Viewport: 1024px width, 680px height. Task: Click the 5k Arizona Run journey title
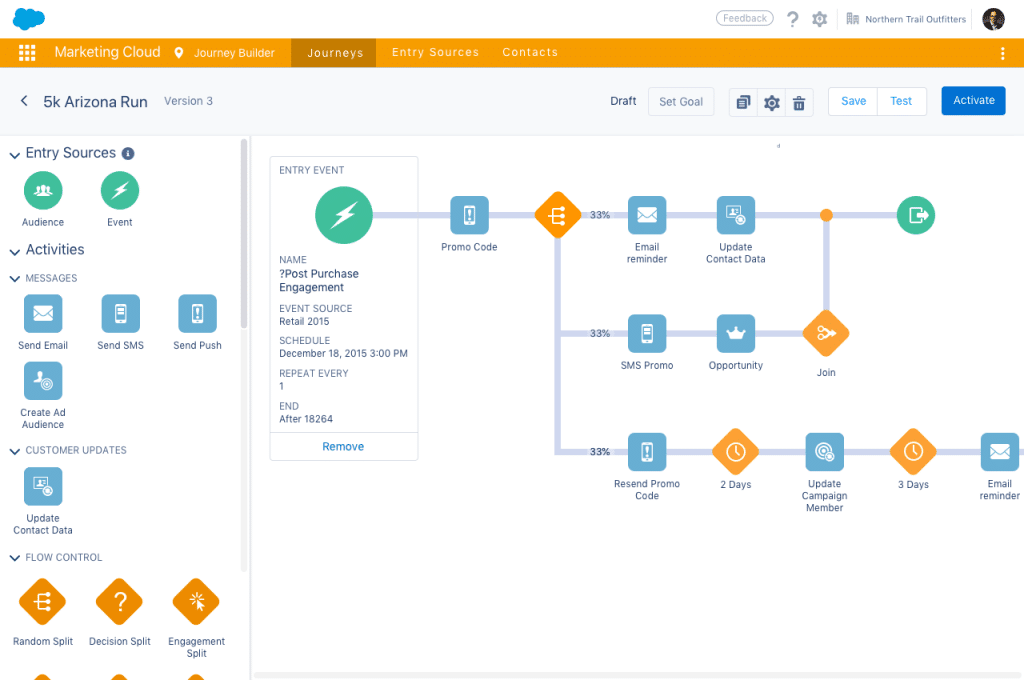(95, 102)
